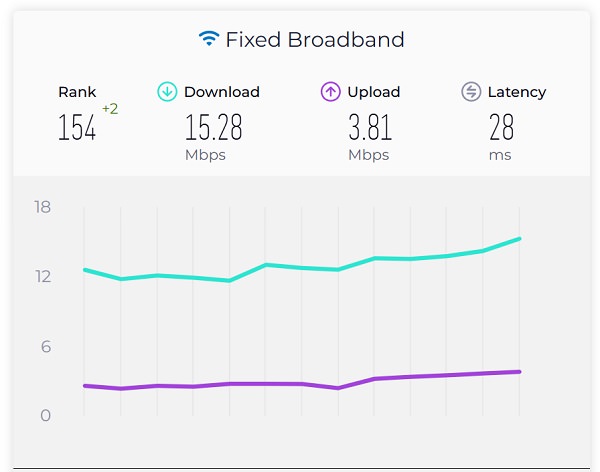Click the blue Wi-Fi icon beside Fixed Broadband
Screen dimensions: 600x472
click(209, 38)
